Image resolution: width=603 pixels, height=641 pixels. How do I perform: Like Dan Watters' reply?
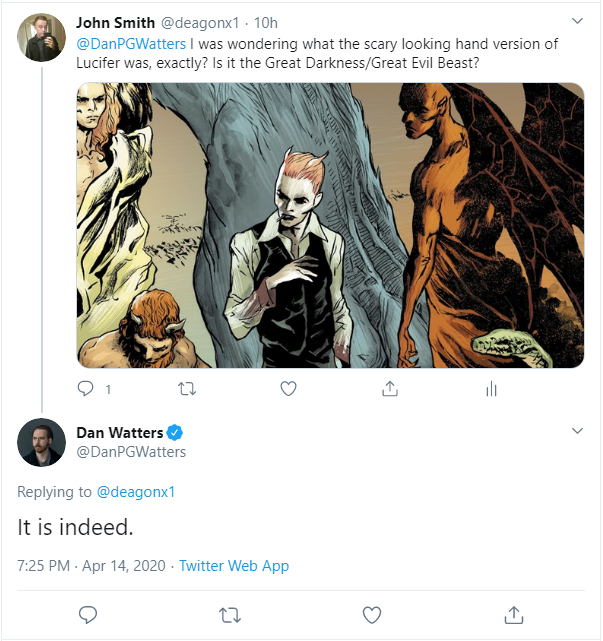tap(372, 613)
